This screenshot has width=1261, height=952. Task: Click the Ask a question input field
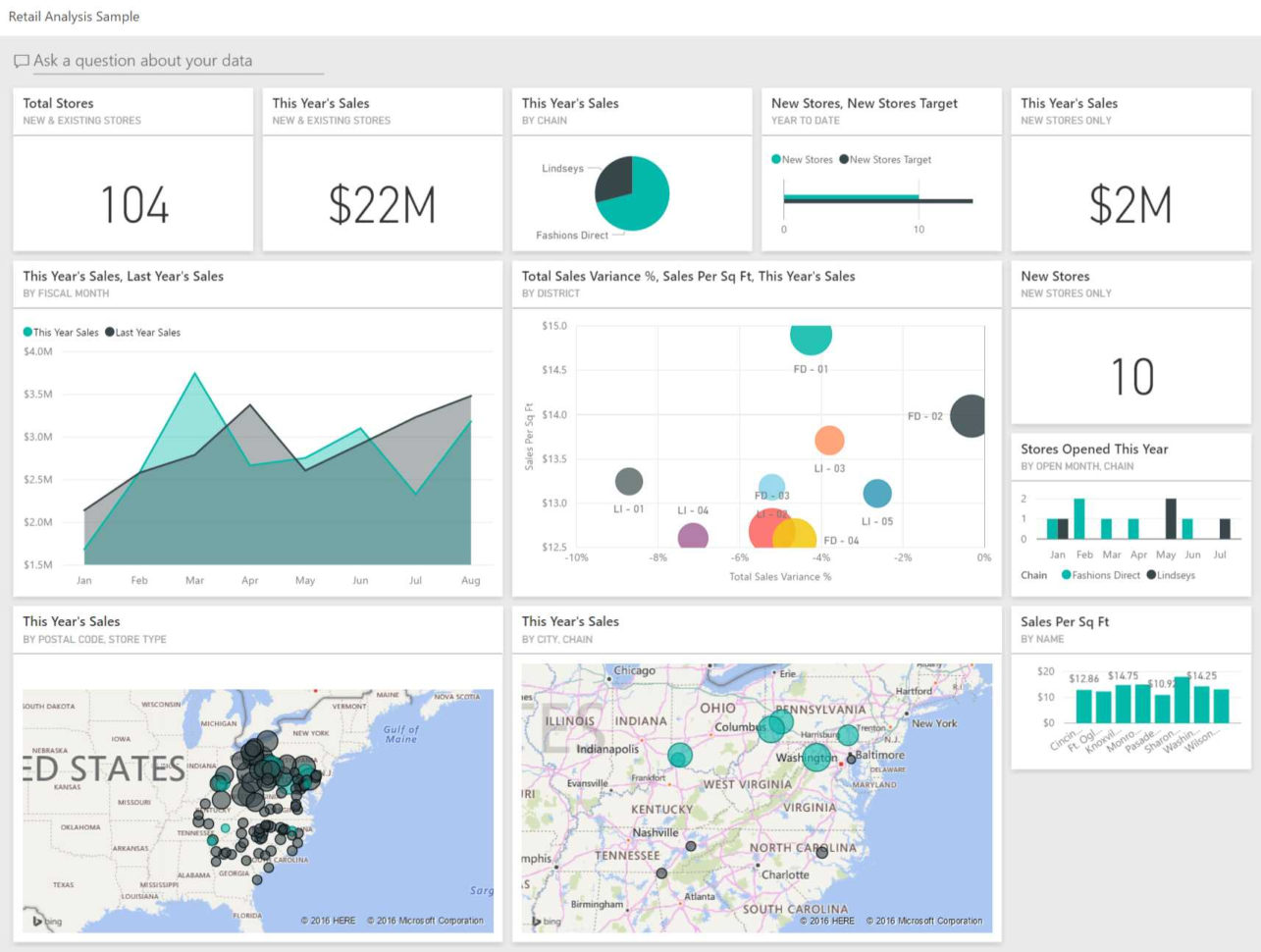[x=177, y=61]
